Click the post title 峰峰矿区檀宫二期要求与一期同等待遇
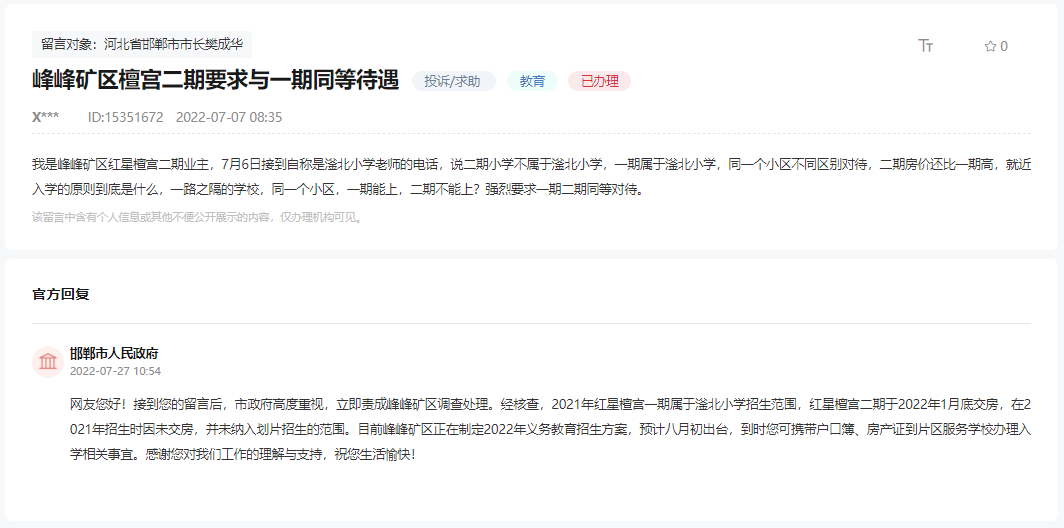The width and height of the screenshot is (1064, 528). pos(215,81)
